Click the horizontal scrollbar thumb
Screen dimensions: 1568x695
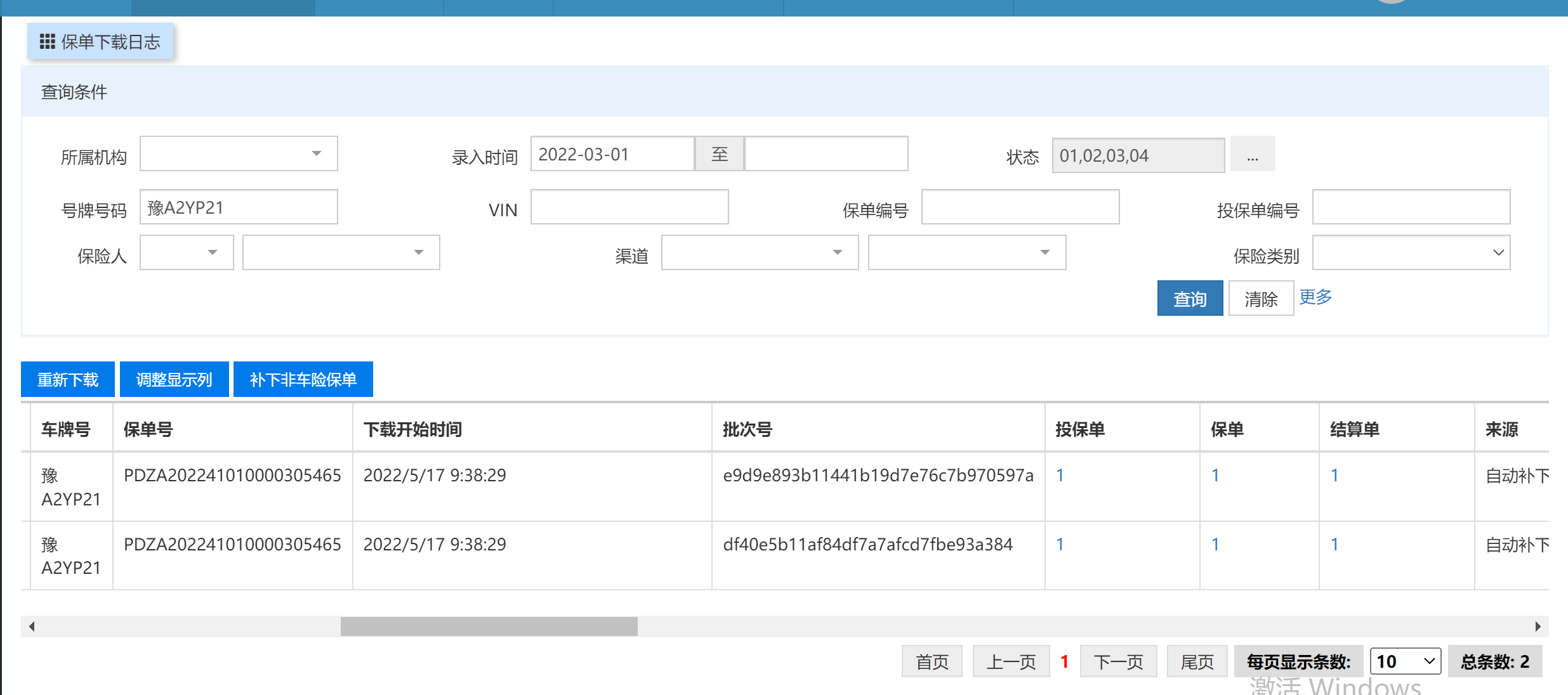pos(489,627)
